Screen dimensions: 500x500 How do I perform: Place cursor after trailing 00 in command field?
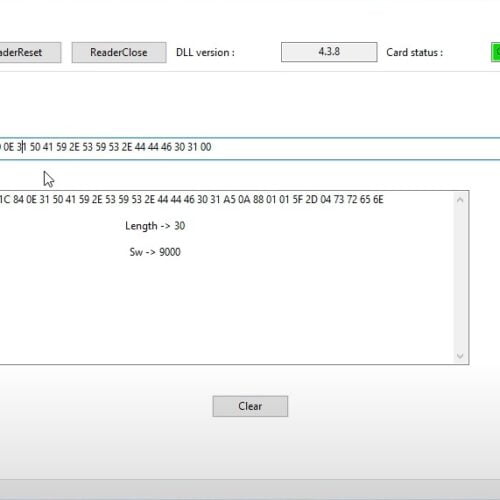click(212, 147)
